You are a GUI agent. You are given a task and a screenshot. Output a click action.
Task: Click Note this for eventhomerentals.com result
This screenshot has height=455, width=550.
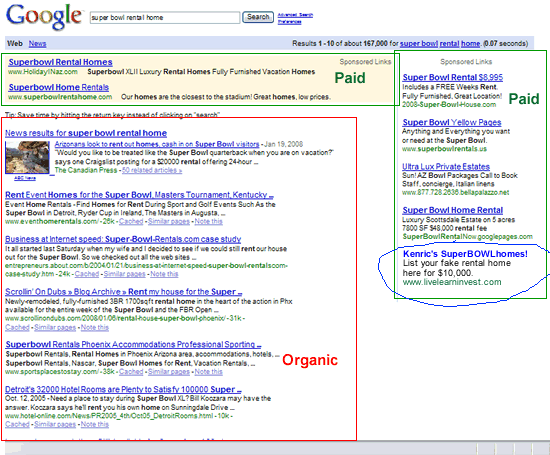tap(208, 221)
